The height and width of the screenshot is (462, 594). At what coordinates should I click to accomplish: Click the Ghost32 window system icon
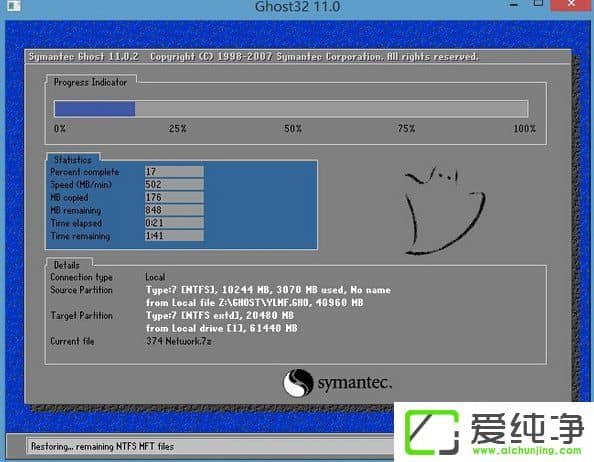pyautogui.click(x=14, y=5)
